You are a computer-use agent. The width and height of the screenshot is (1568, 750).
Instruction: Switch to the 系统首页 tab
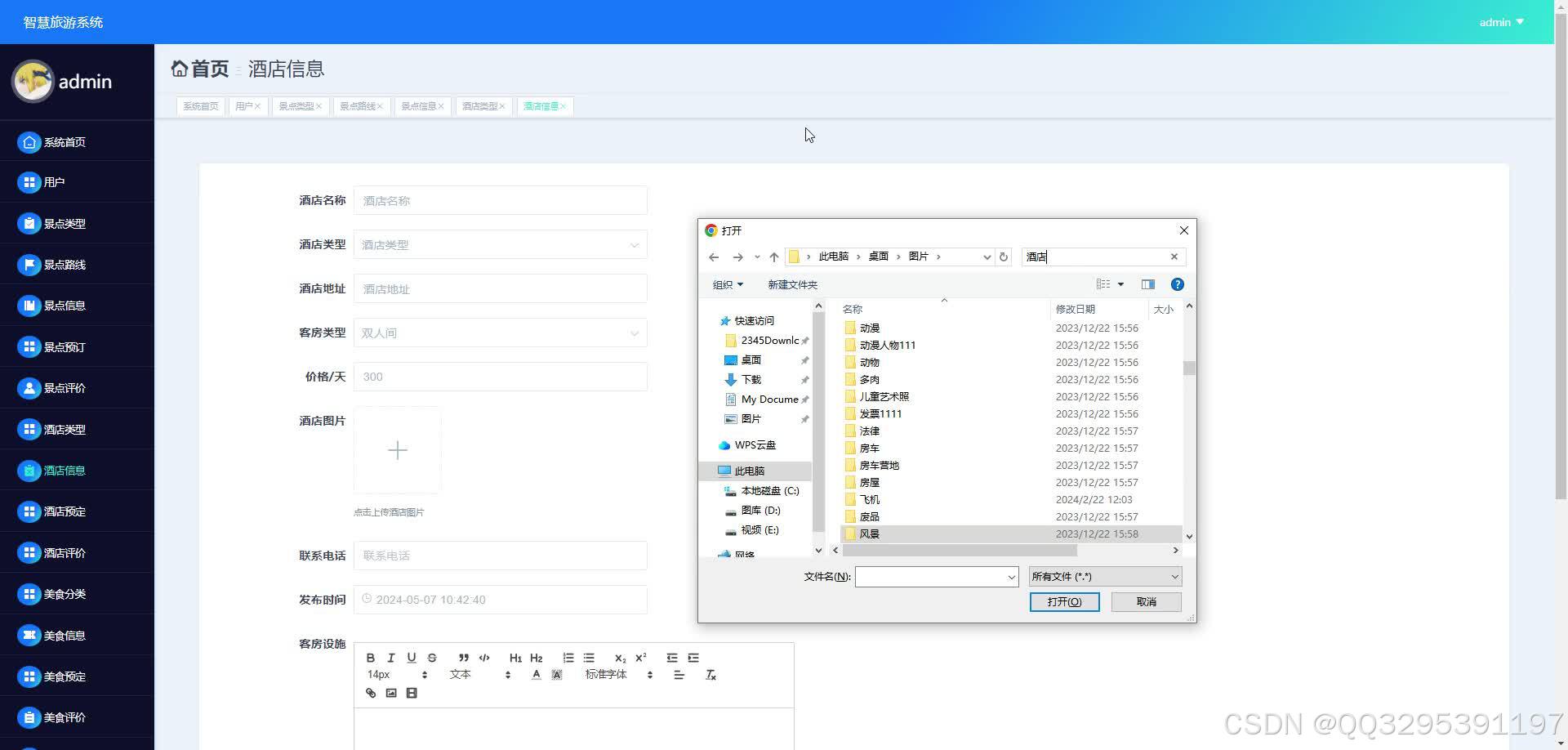pyautogui.click(x=201, y=106)
